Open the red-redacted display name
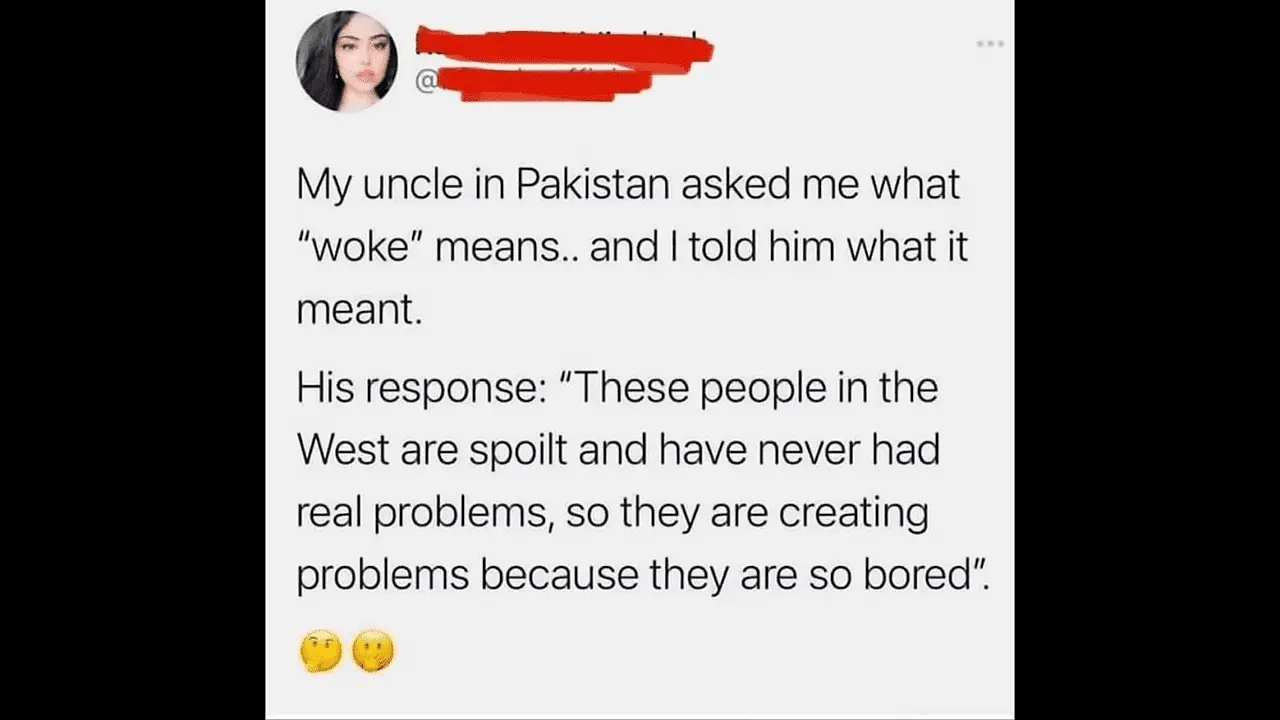Image resolution: width=1280 pixels, height=720 pixels. coord(563,46)
